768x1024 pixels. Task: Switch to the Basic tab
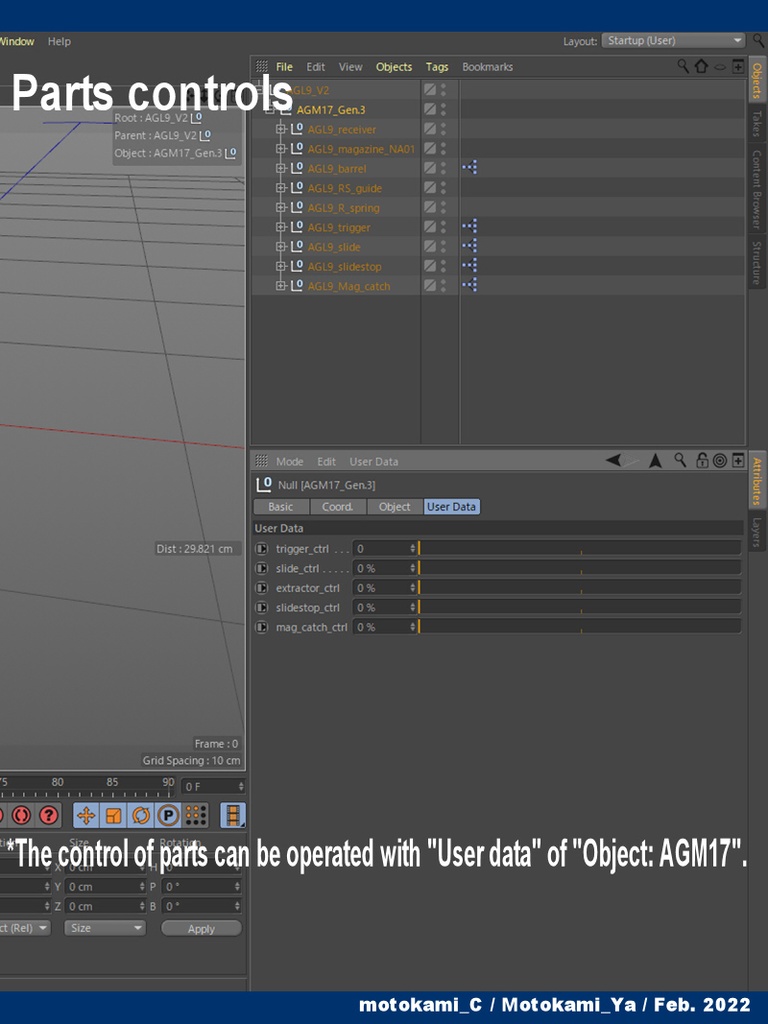coord(281,507)
